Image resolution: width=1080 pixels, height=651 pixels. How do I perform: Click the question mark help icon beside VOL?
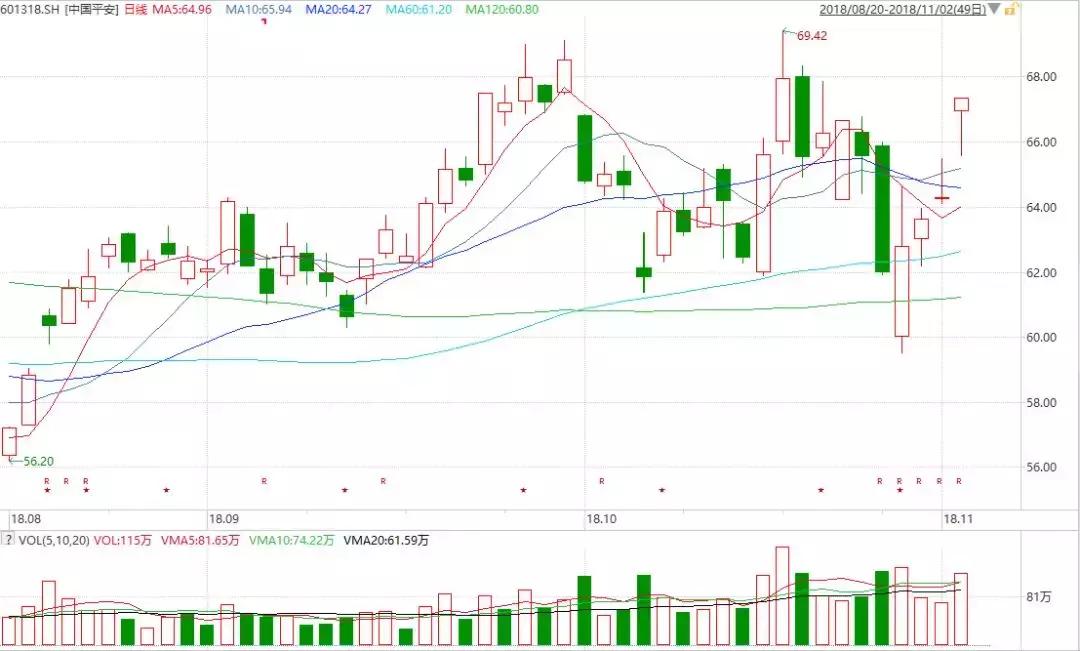point(8,540)
